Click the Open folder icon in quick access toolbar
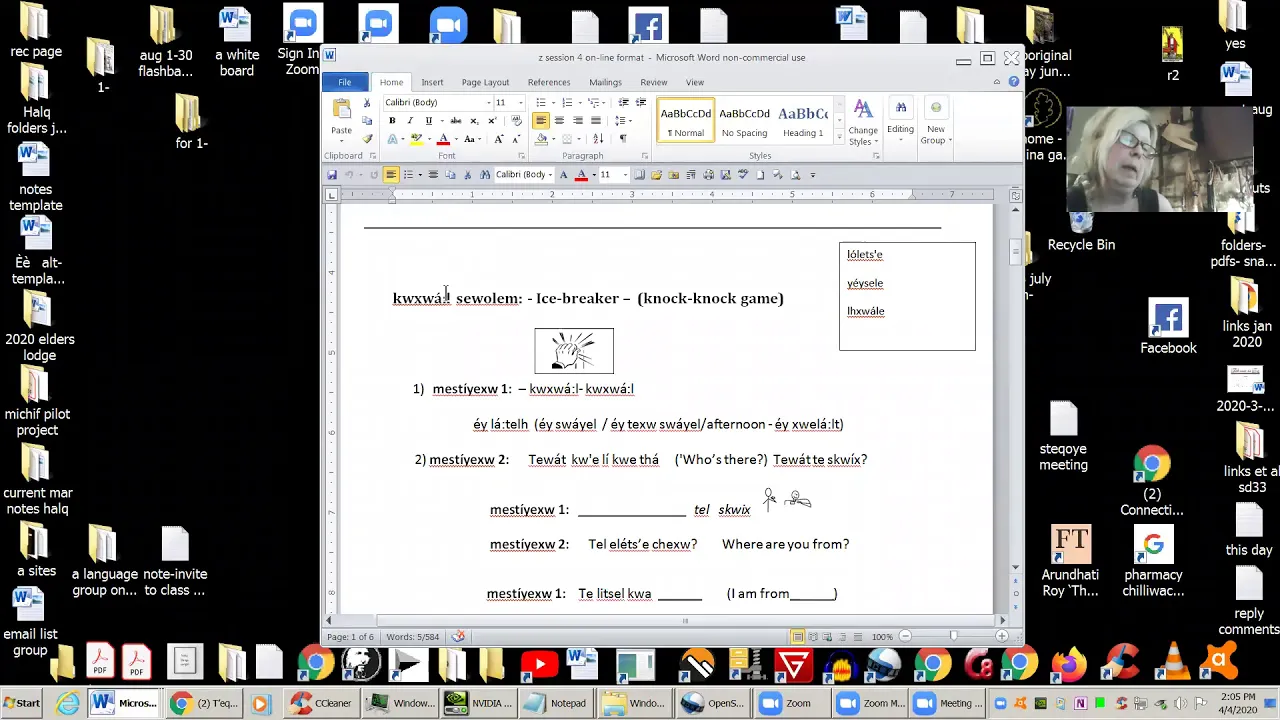 (x=656, y=175)
